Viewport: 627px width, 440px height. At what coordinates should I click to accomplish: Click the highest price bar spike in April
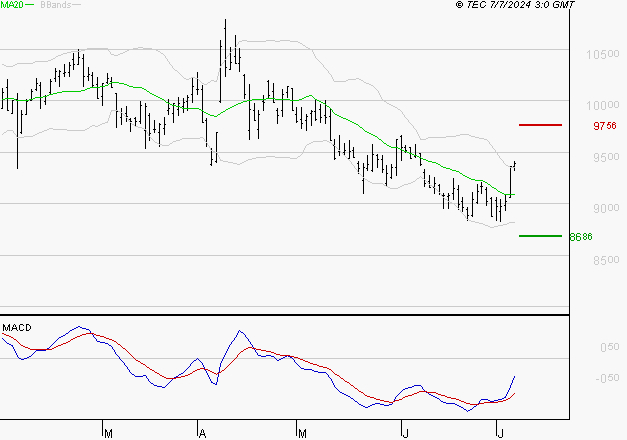pyautogui.click(x=225, y=48)
